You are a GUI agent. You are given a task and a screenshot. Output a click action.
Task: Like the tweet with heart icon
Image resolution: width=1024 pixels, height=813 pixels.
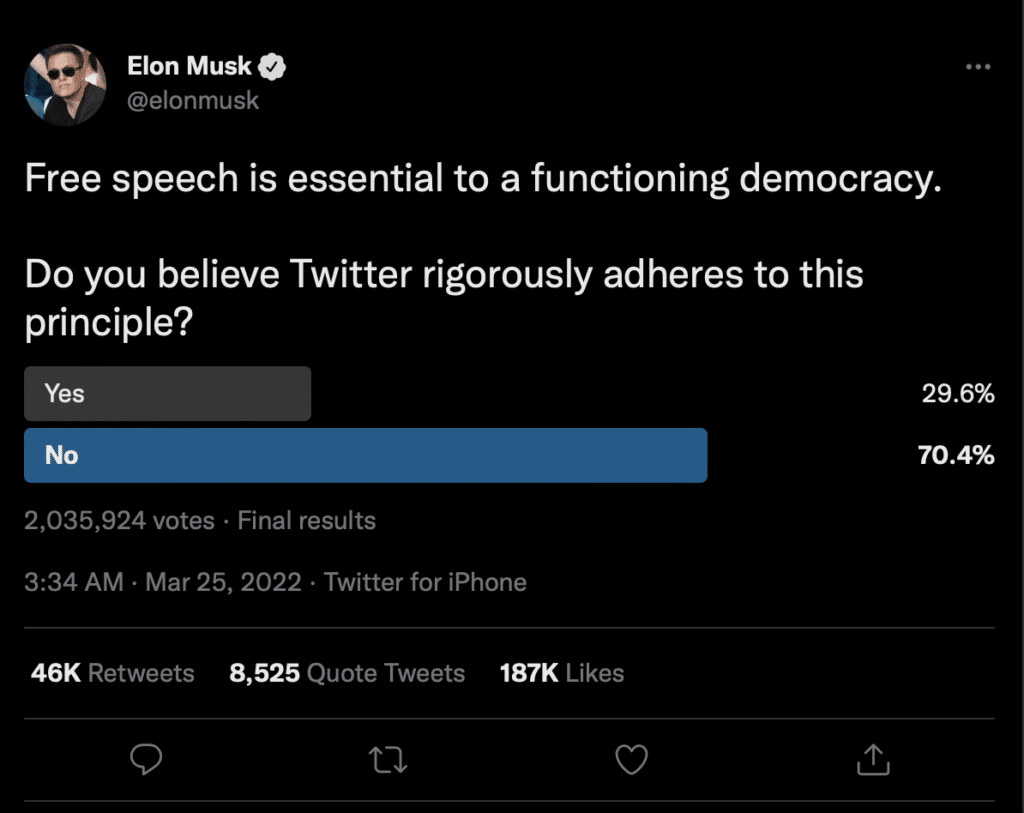click(x=632, y=759)
